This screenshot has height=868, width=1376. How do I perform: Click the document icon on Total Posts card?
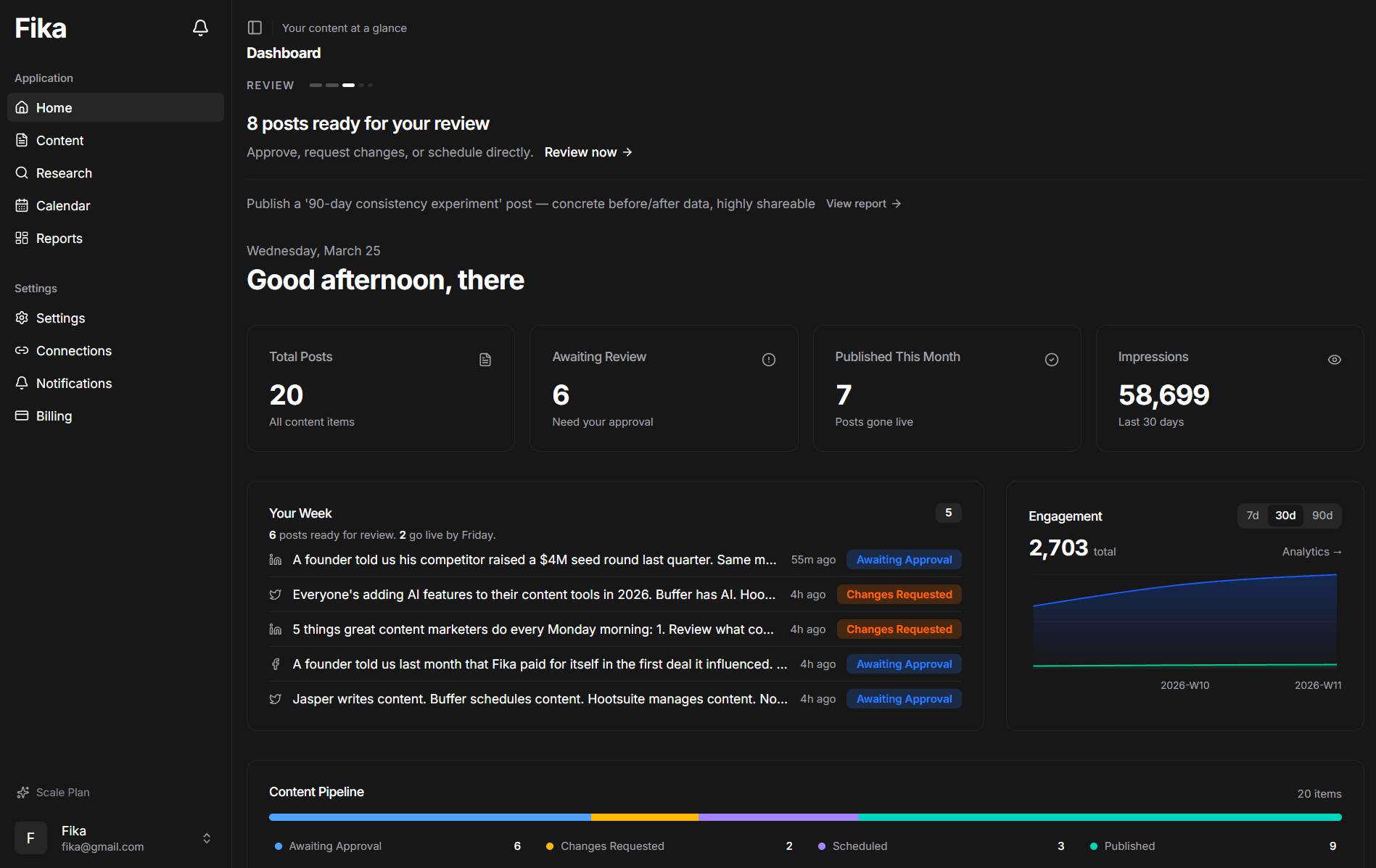[485, 359]
